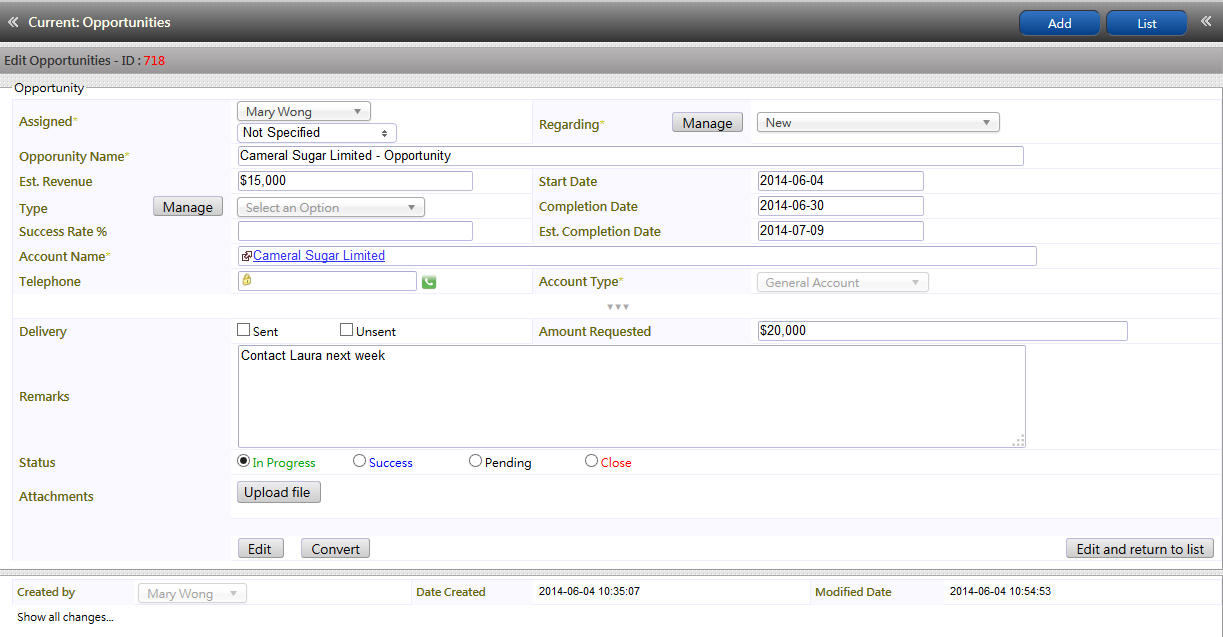Click the empty Success Rate % field
Image resolution: width=1223 pixels, height=637 pixels.
pos(355,231)
